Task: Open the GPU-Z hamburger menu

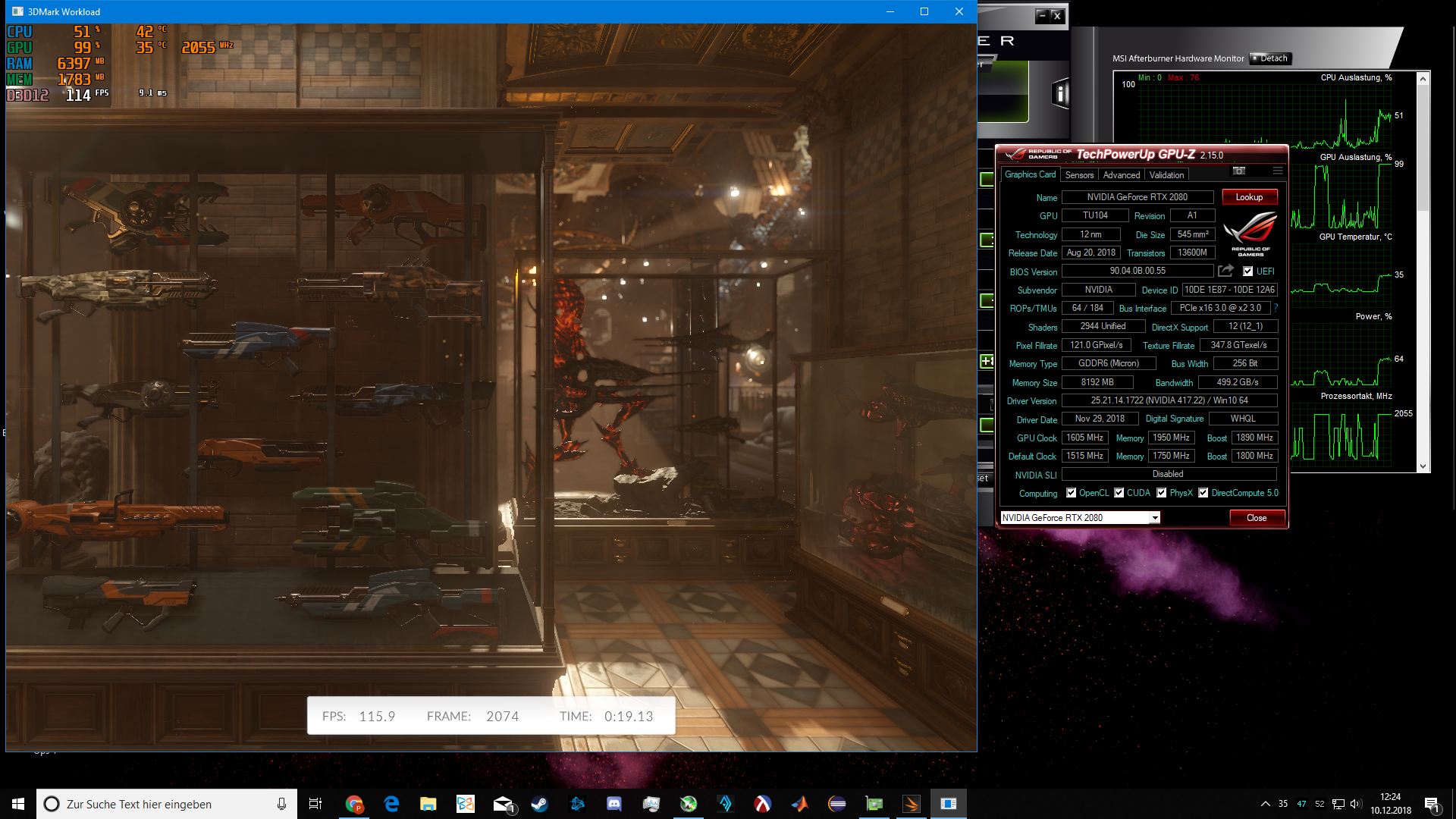Action: 1278,171
